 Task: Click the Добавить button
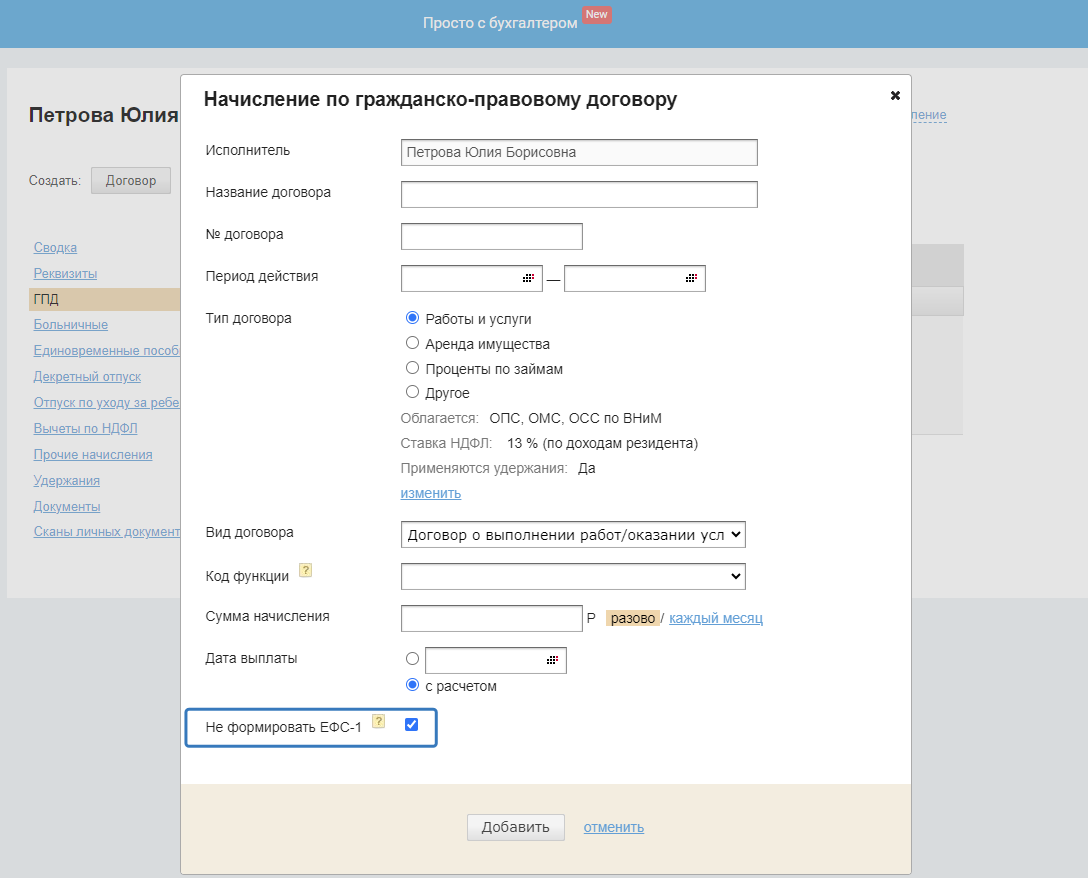click(x=515, y=827)
